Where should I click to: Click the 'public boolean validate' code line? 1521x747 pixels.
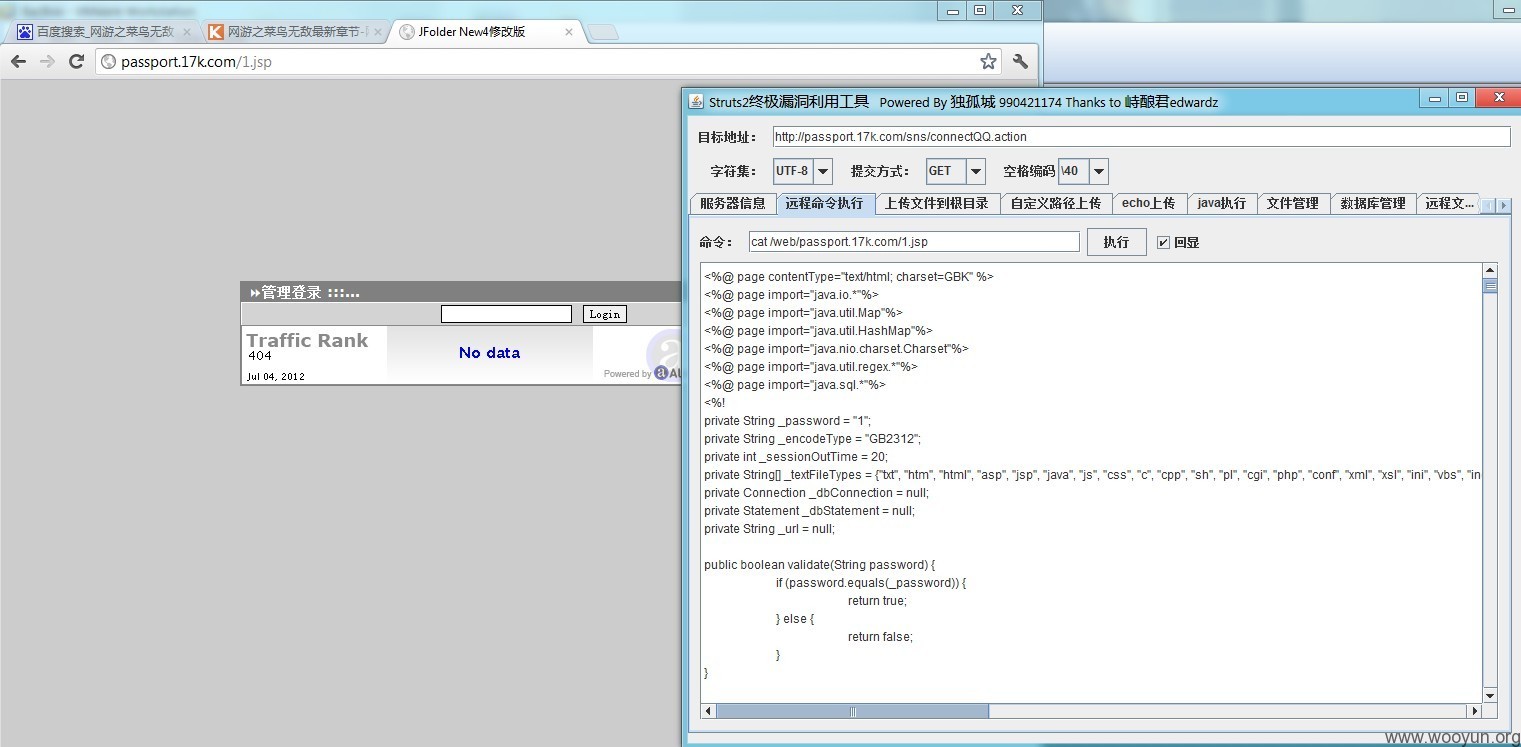pos(819,565)
